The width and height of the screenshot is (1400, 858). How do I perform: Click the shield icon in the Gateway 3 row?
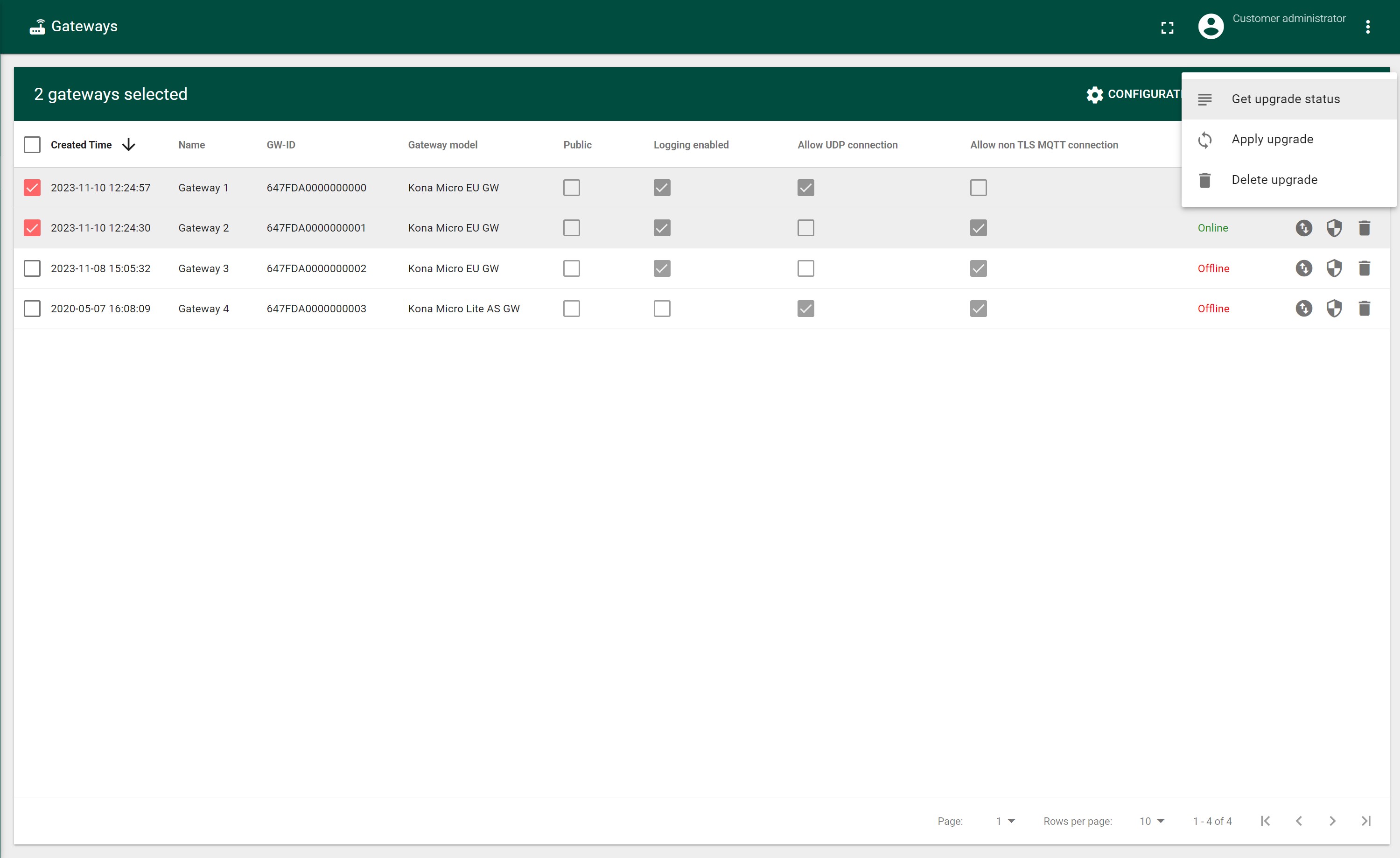[1334, 268]
